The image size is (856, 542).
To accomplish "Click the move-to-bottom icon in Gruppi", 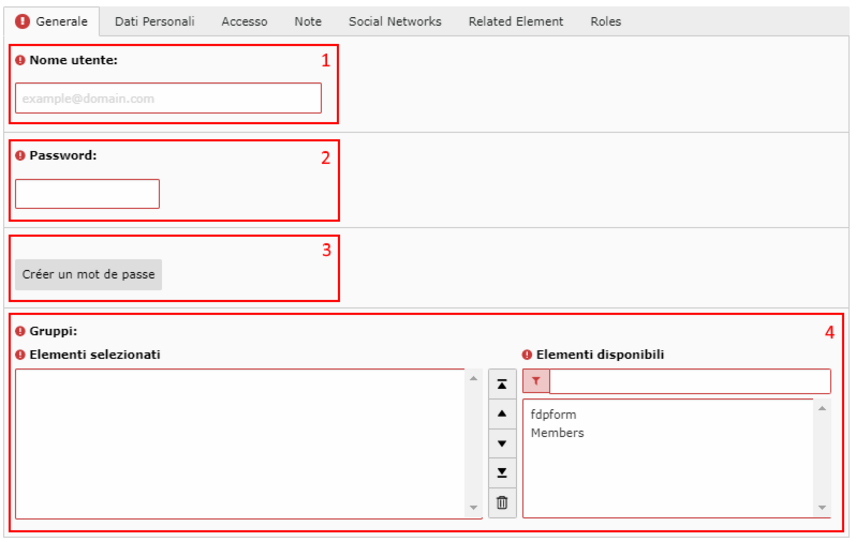I will pos(502,473).
